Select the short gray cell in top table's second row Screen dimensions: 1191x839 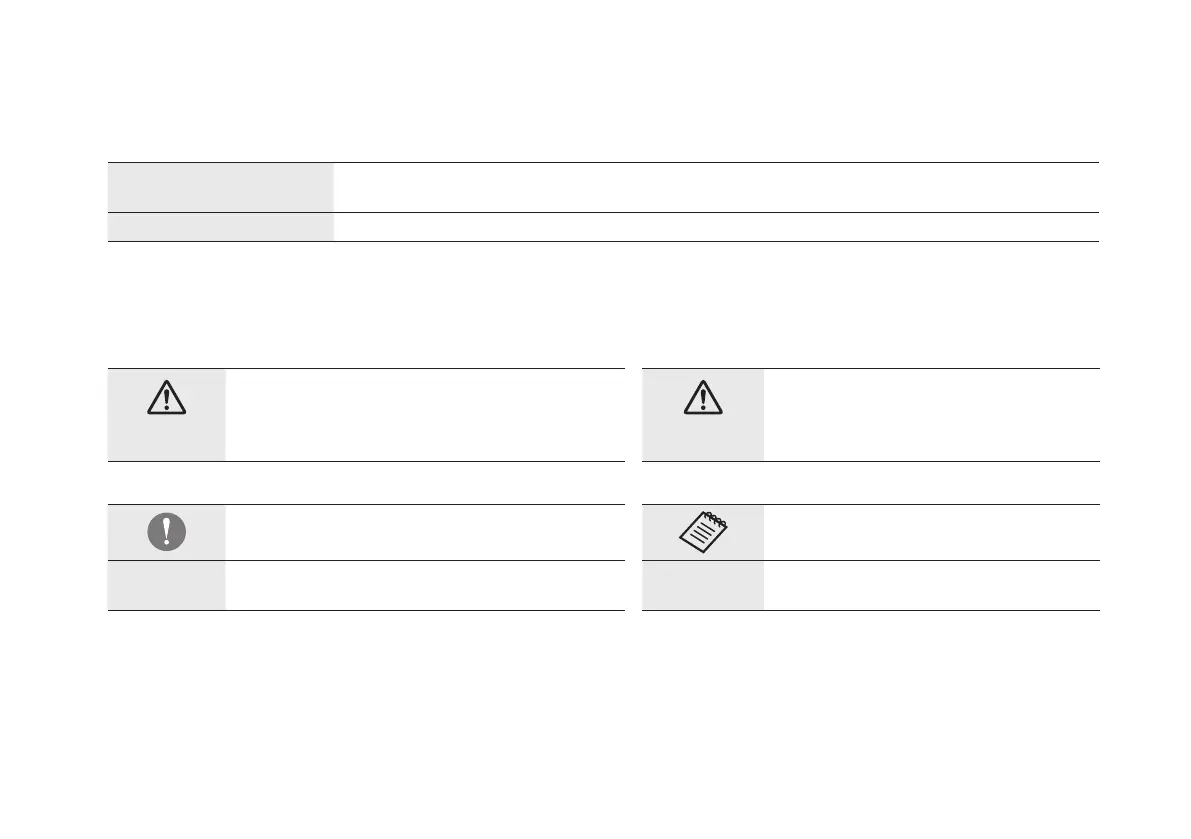click(220, 227)
